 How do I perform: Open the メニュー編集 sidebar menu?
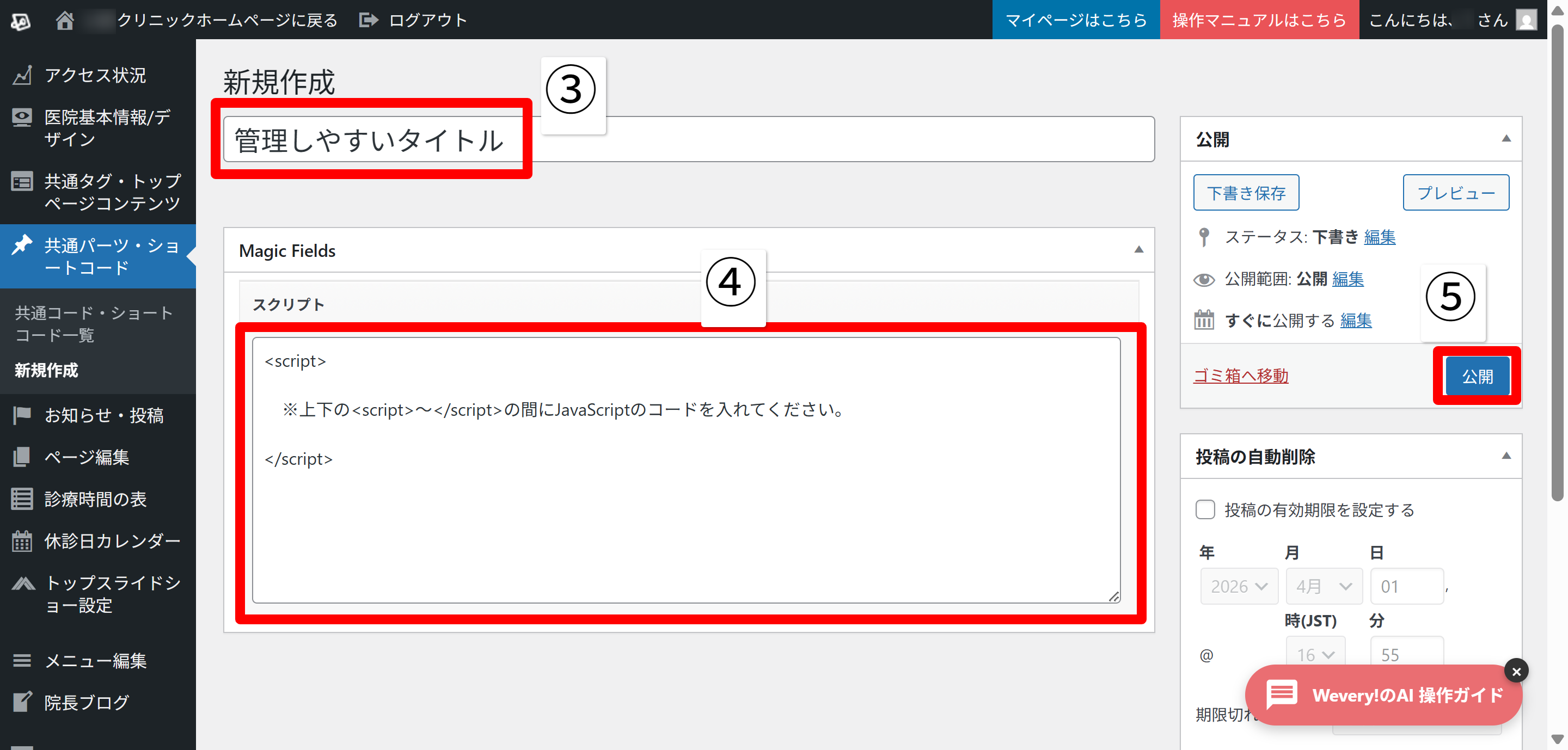[x=96, y=661]
